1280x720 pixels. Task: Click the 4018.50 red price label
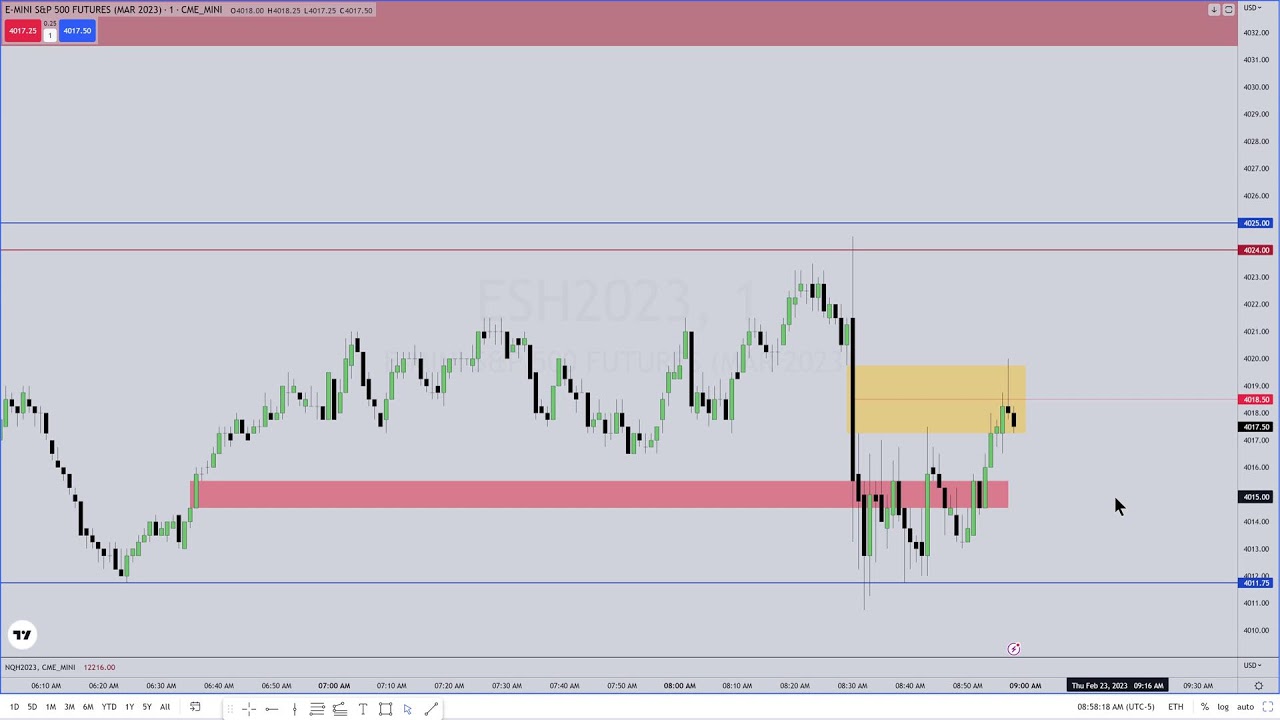pos(1256,400)
